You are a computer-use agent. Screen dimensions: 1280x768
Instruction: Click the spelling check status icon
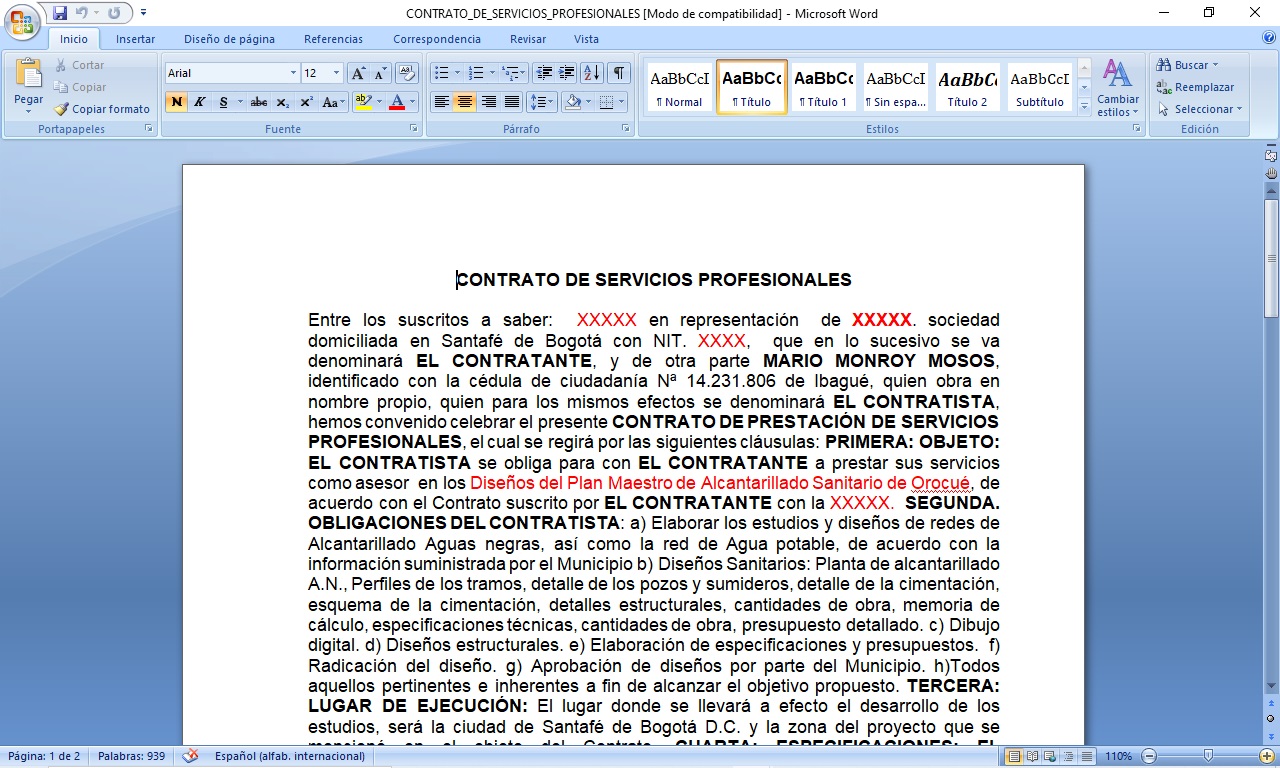coord(190,756)
